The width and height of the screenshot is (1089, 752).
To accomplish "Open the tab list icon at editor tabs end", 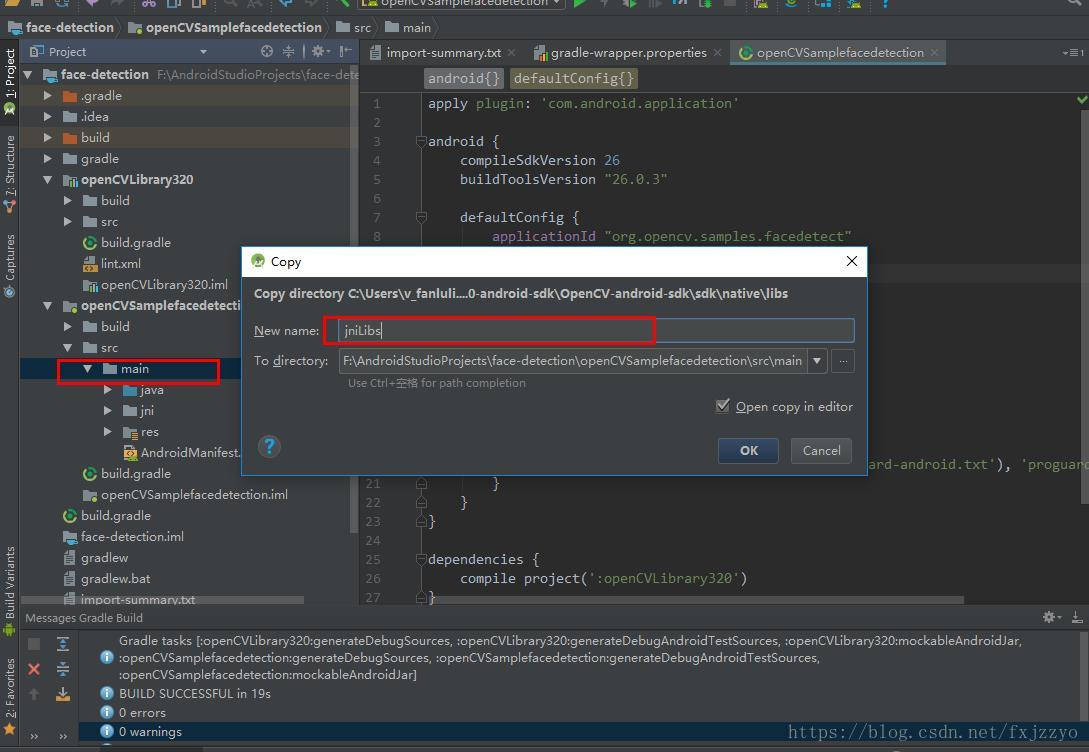I will [1073, 53].
